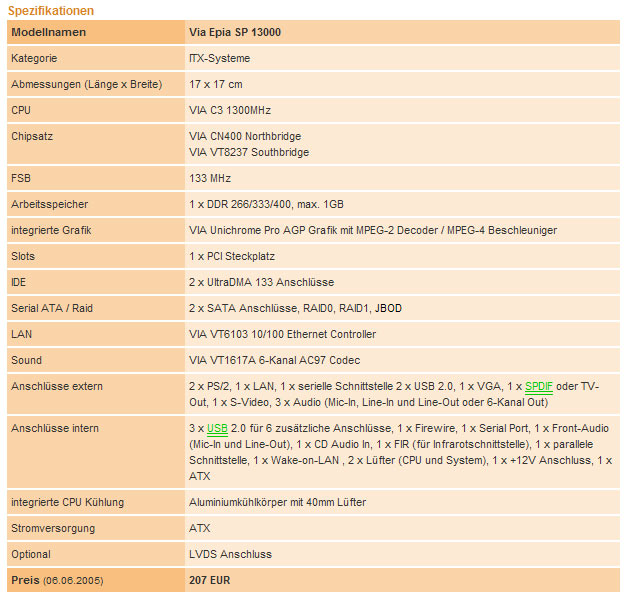The image size is (625, 607).
Task: Click the VIA VT6103 Ethernet Controller text
Action: [282, 334]
